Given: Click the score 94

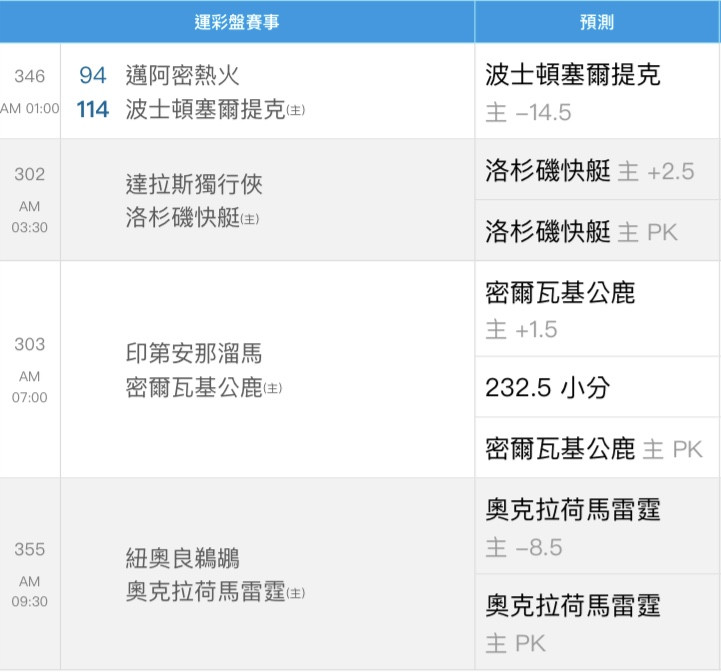Looking at the screenshot, I should coord(93,75).
